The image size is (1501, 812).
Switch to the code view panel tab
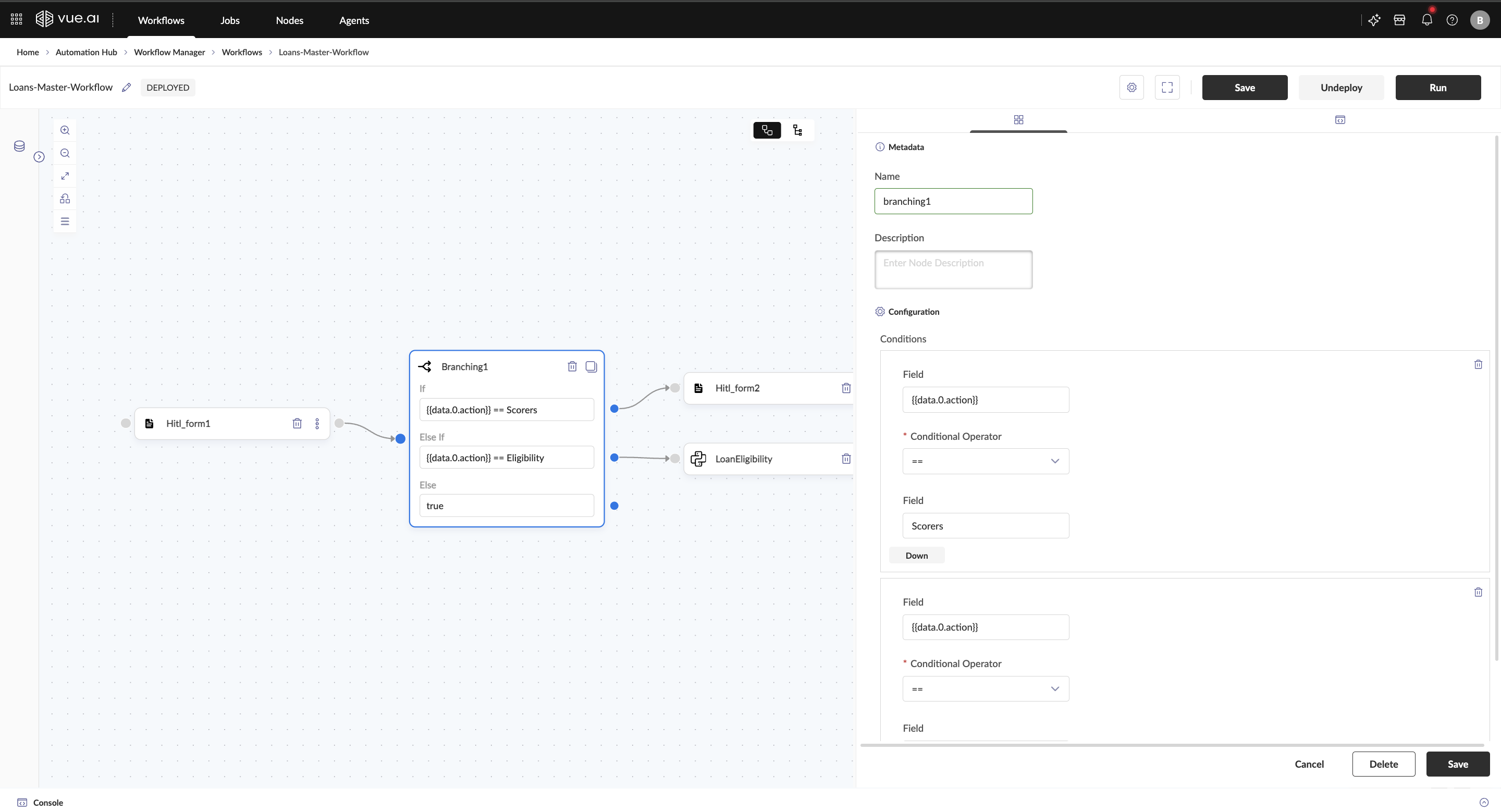coord(1339,120)
